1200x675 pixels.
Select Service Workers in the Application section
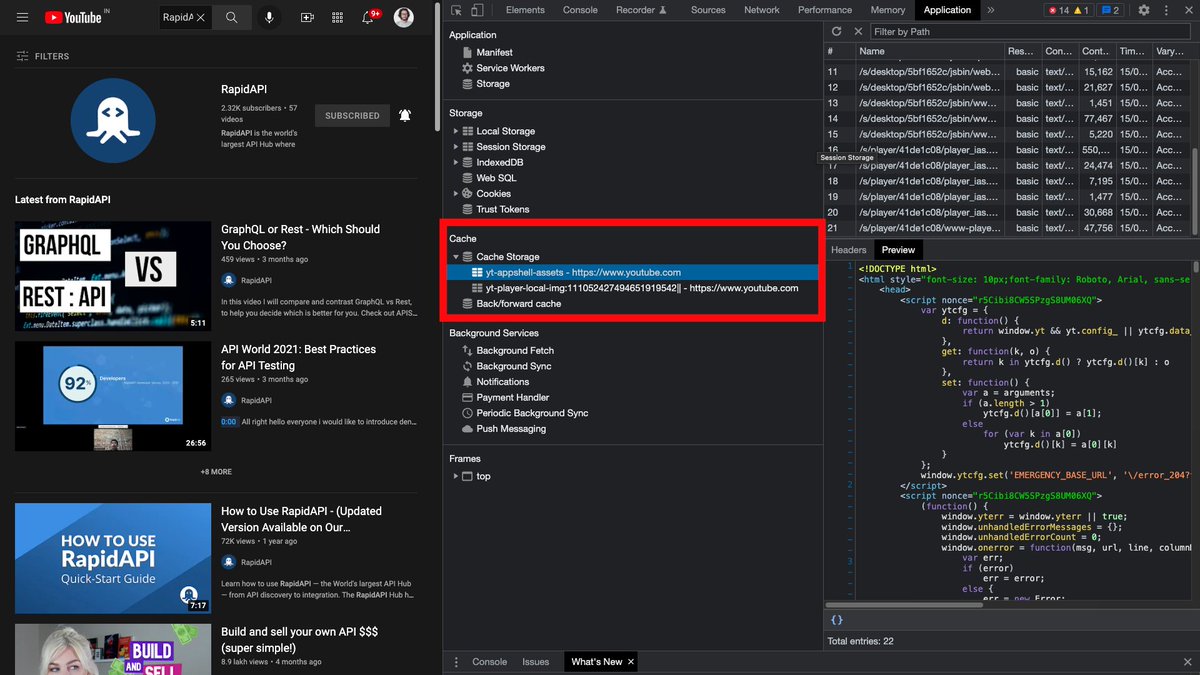pyautogui.click(x=510, y=68)
